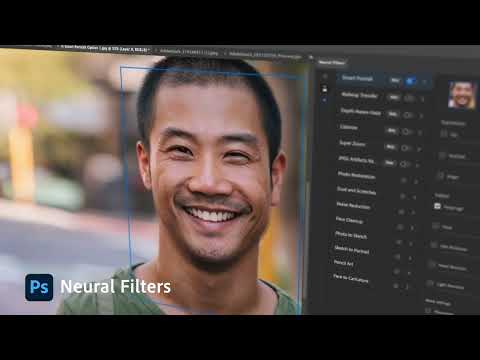Check the Head direction checkbox
Viewport: 480px width, 360px height.
[x=432, y=265]
